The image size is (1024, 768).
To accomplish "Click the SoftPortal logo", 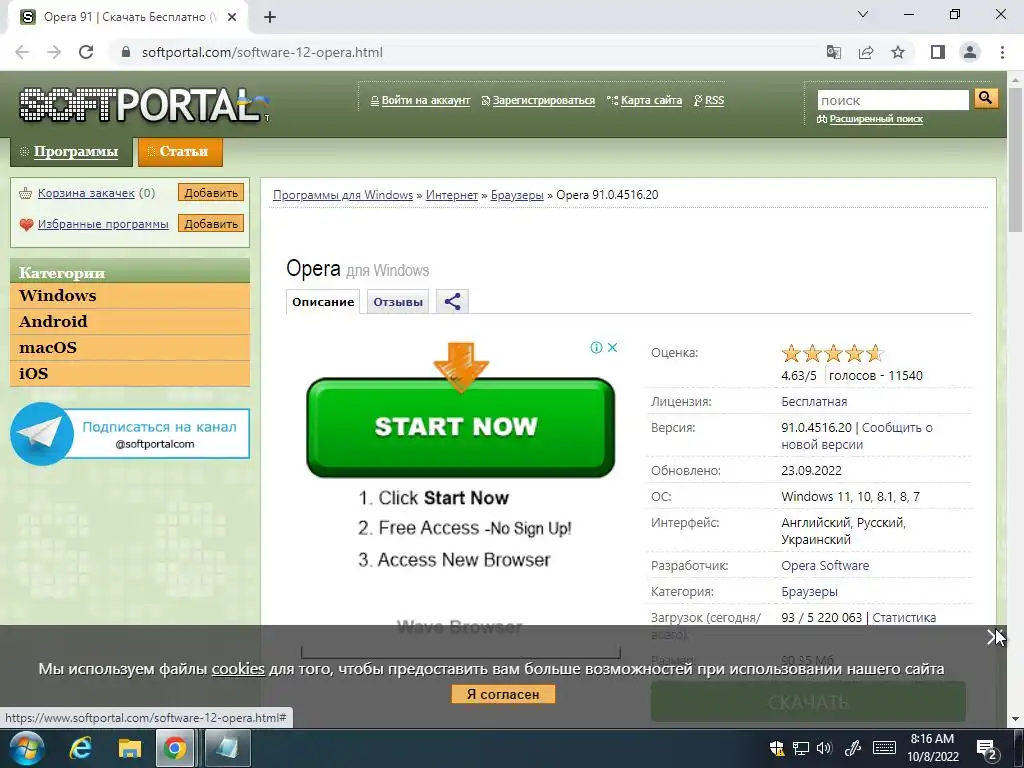I will [x=144, y=104].
